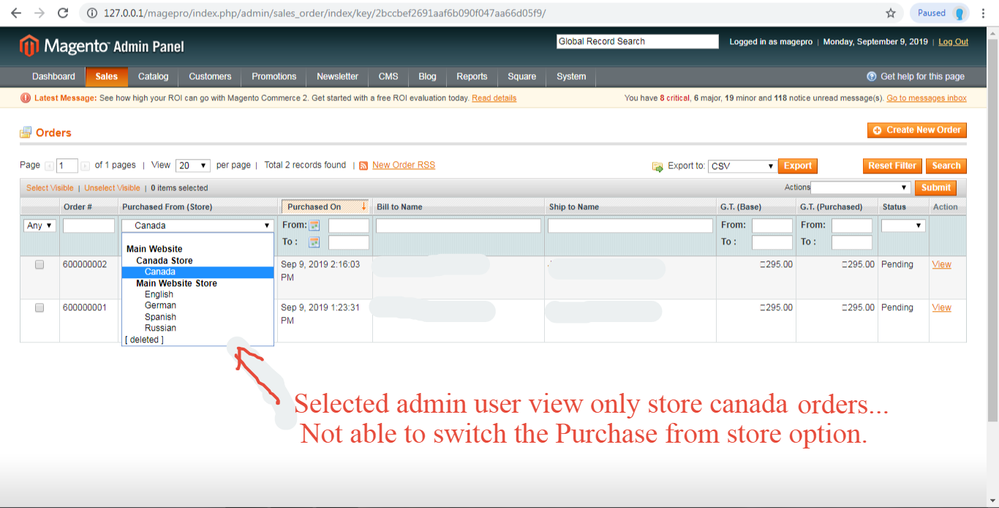
Task: Click the help icon for this page
Action: coord(871,77)
